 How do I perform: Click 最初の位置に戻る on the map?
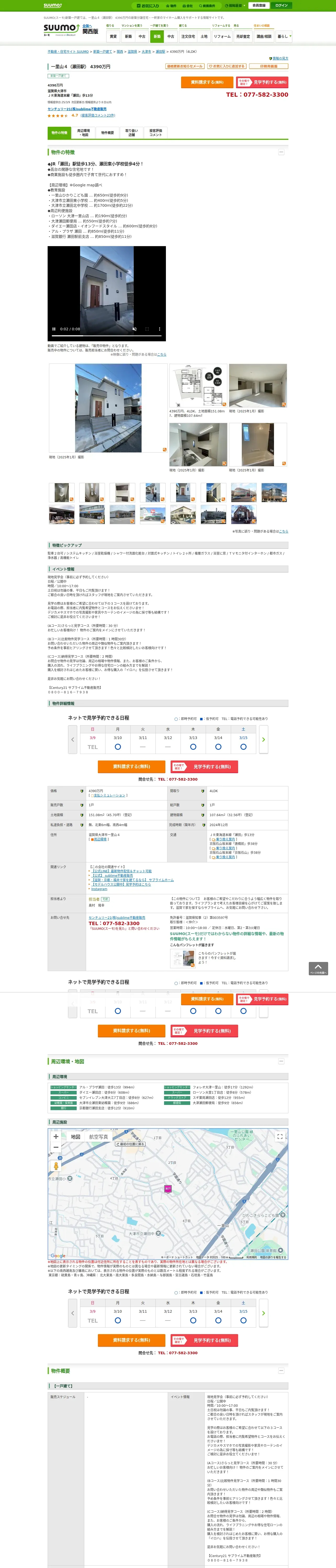pyautogui.click(x=131, y=1144)
